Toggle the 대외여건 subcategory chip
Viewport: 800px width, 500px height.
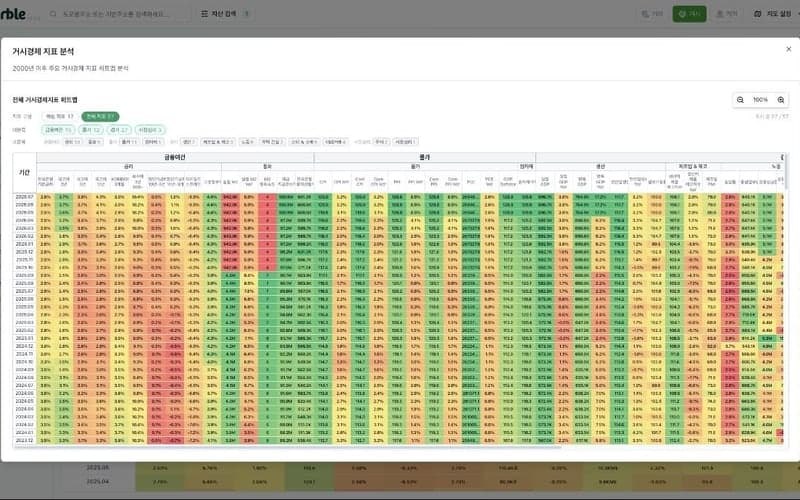tap(335, 141)
